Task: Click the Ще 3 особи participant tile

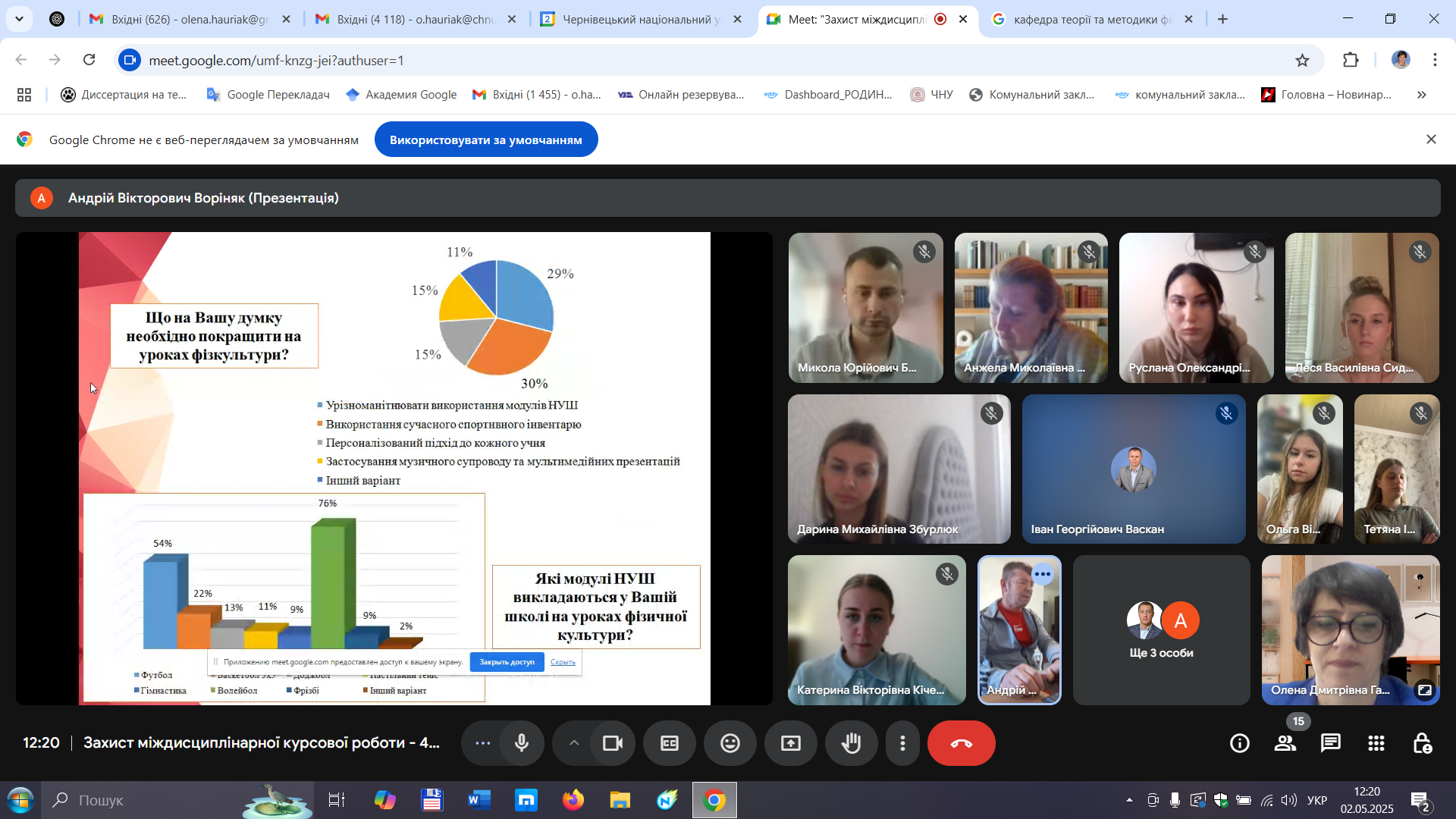Action: pyautogui.click(x=1161, y=630)
